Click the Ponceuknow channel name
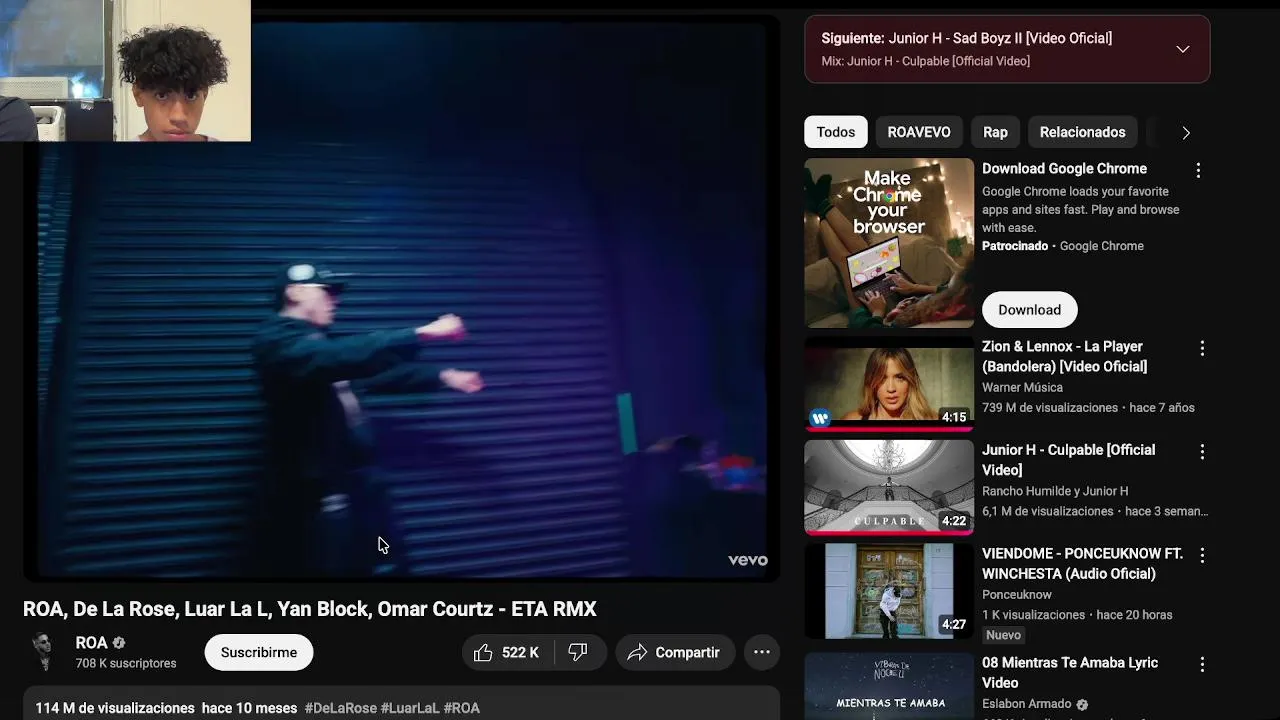The height and width of the screenshot is (720, 1280). [x=1017, y=594]
